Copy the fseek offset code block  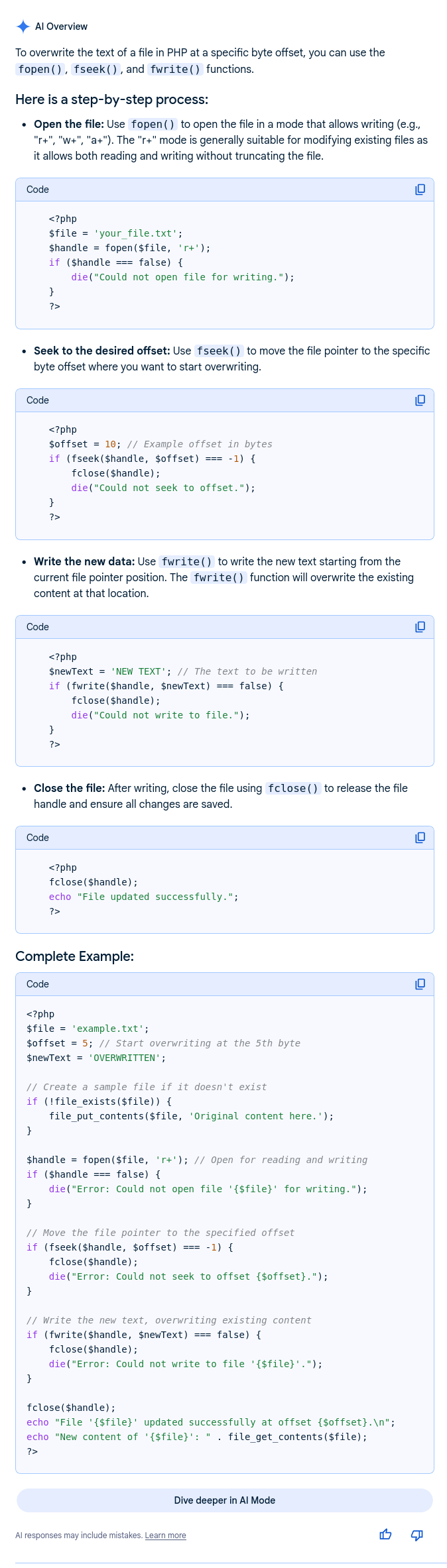[x=420, y=400]
